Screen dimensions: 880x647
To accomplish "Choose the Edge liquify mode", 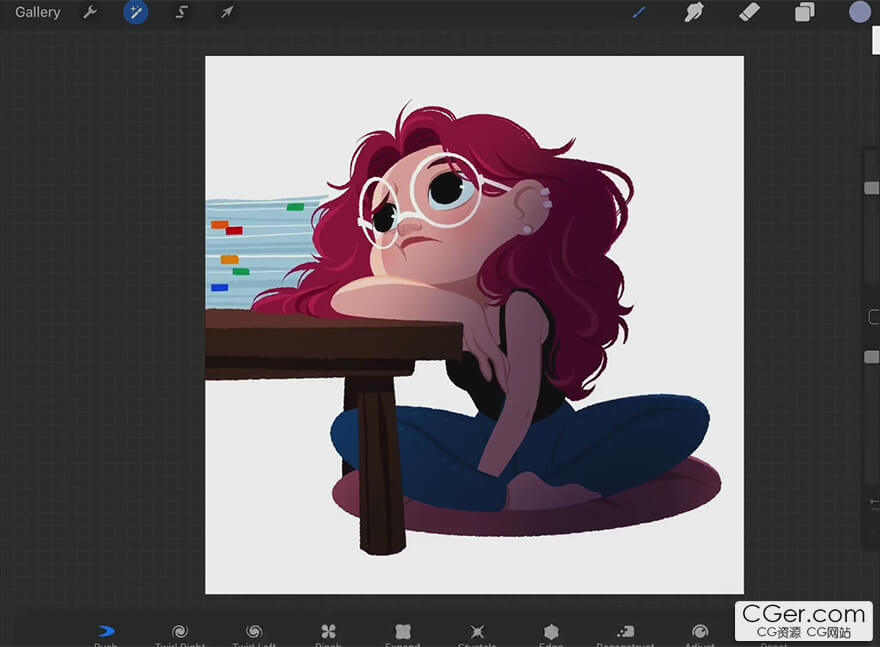I will click(x=551, y=635).
